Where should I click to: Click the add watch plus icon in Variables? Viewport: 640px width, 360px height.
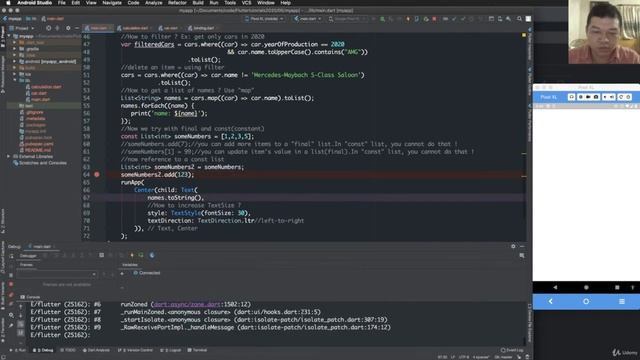(122, 273)
